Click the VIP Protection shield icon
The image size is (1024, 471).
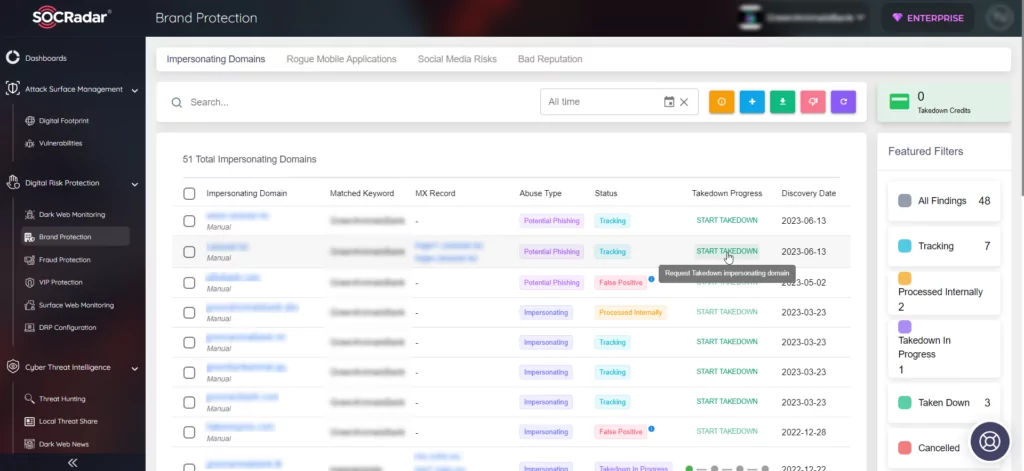[29, 282]
